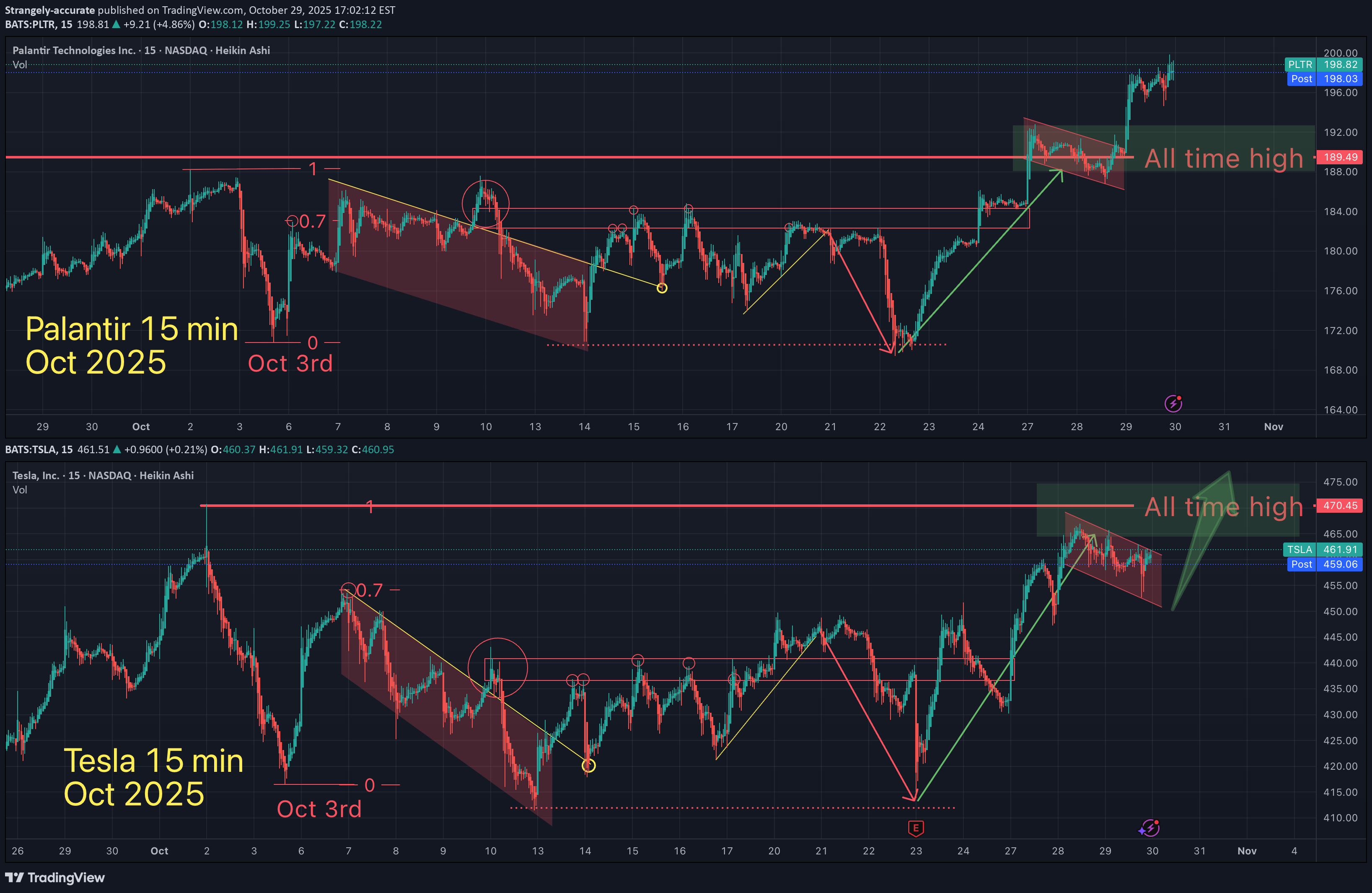Click the TradingView logo at bottom
This screenshot has height=893, width=1372.
coord(55,877)
